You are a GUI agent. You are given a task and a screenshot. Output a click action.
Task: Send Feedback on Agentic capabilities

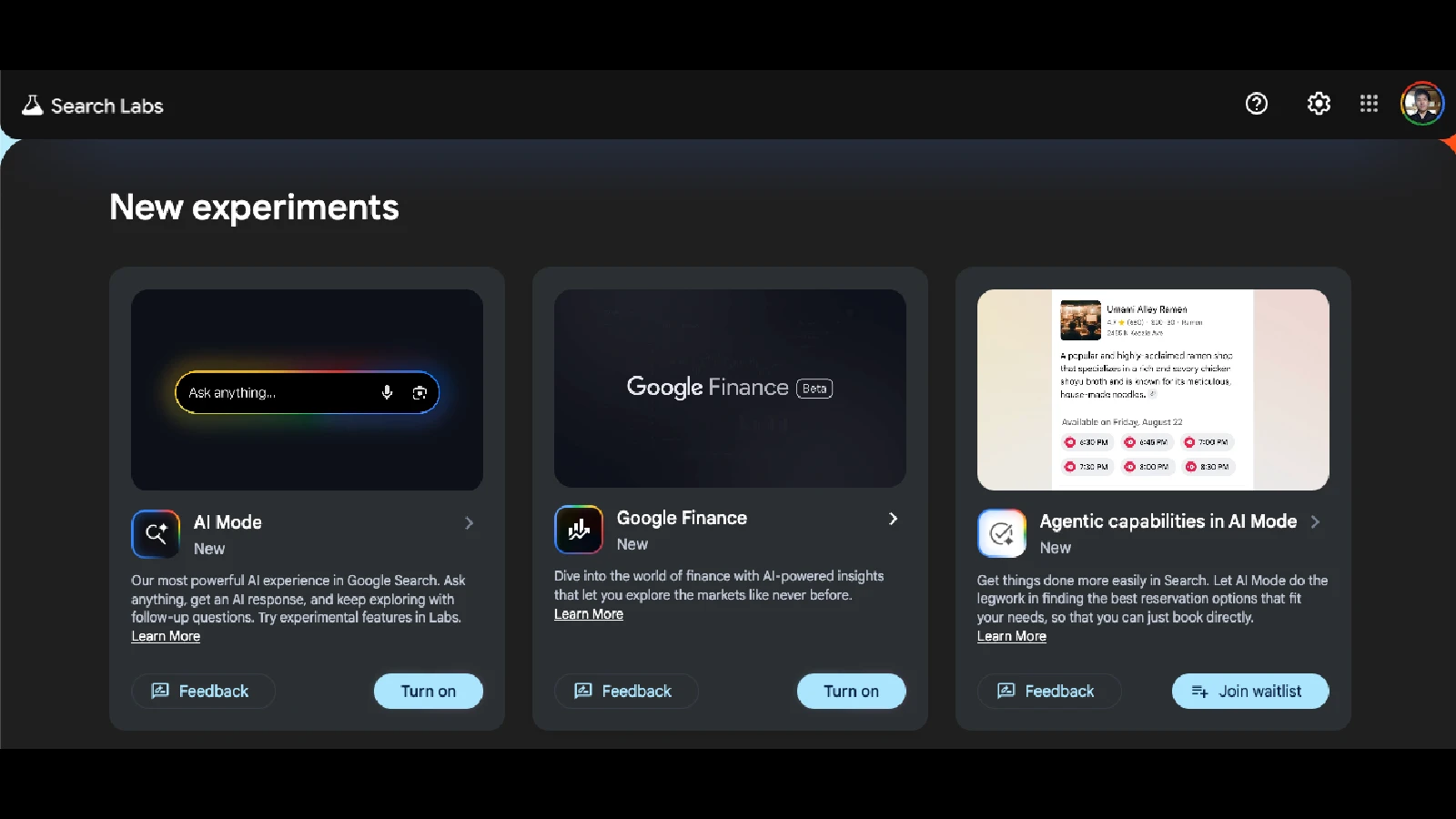[x=1049, y=691]
